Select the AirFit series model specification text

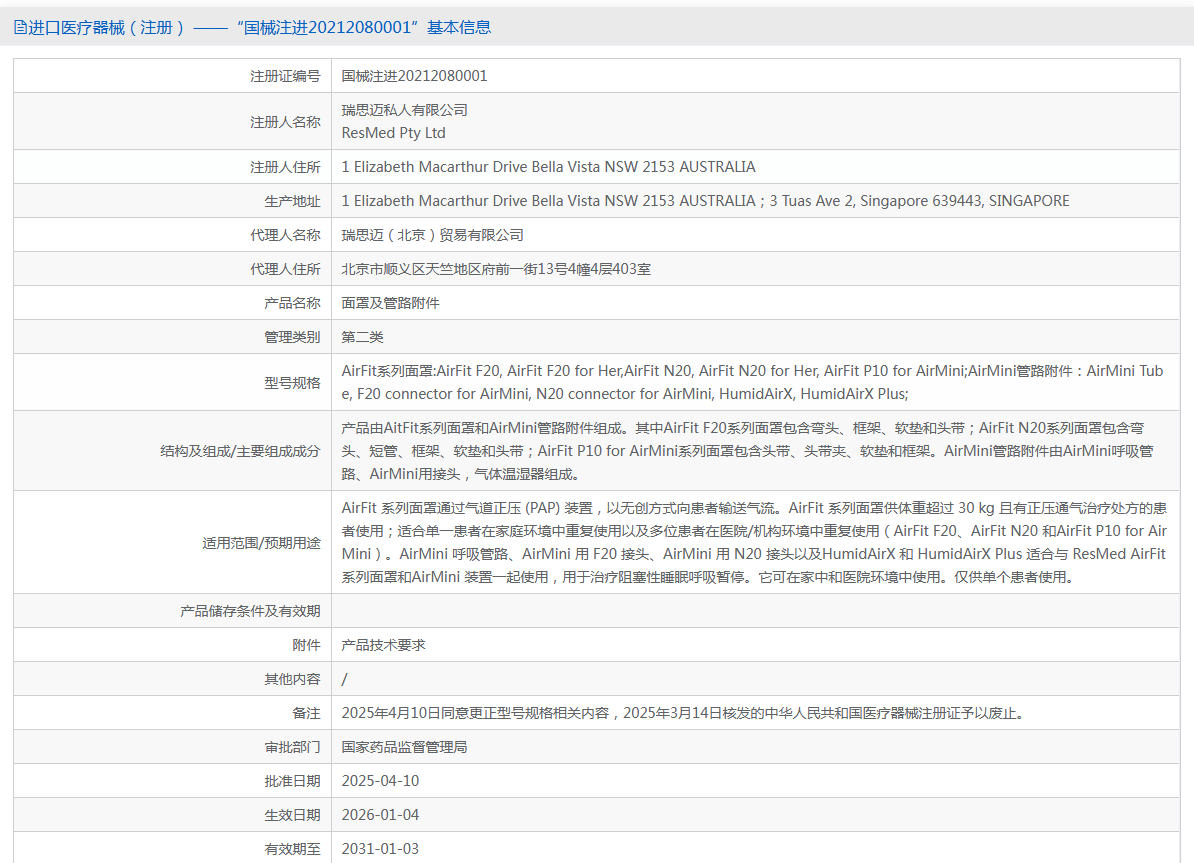tap(752, 382)
